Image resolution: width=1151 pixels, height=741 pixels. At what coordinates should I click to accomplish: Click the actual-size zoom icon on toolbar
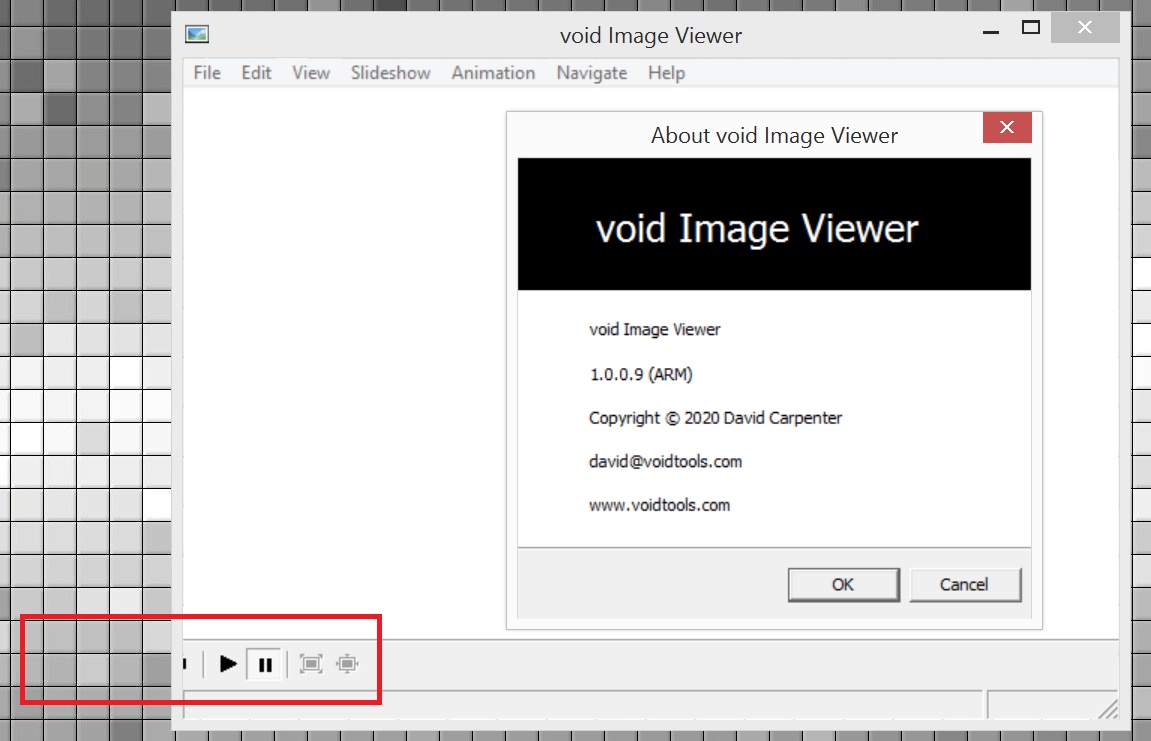click(346, 663)
